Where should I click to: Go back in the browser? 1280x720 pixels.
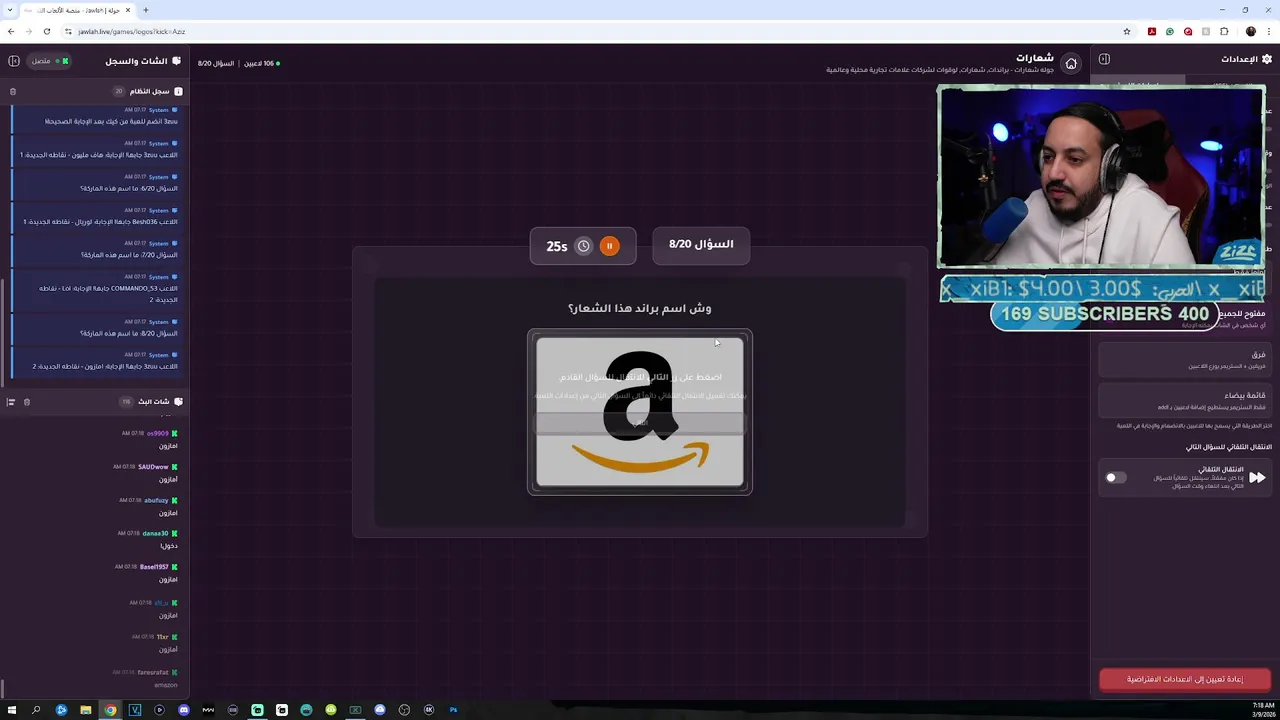pyautogui.click(x=11, y=31)
